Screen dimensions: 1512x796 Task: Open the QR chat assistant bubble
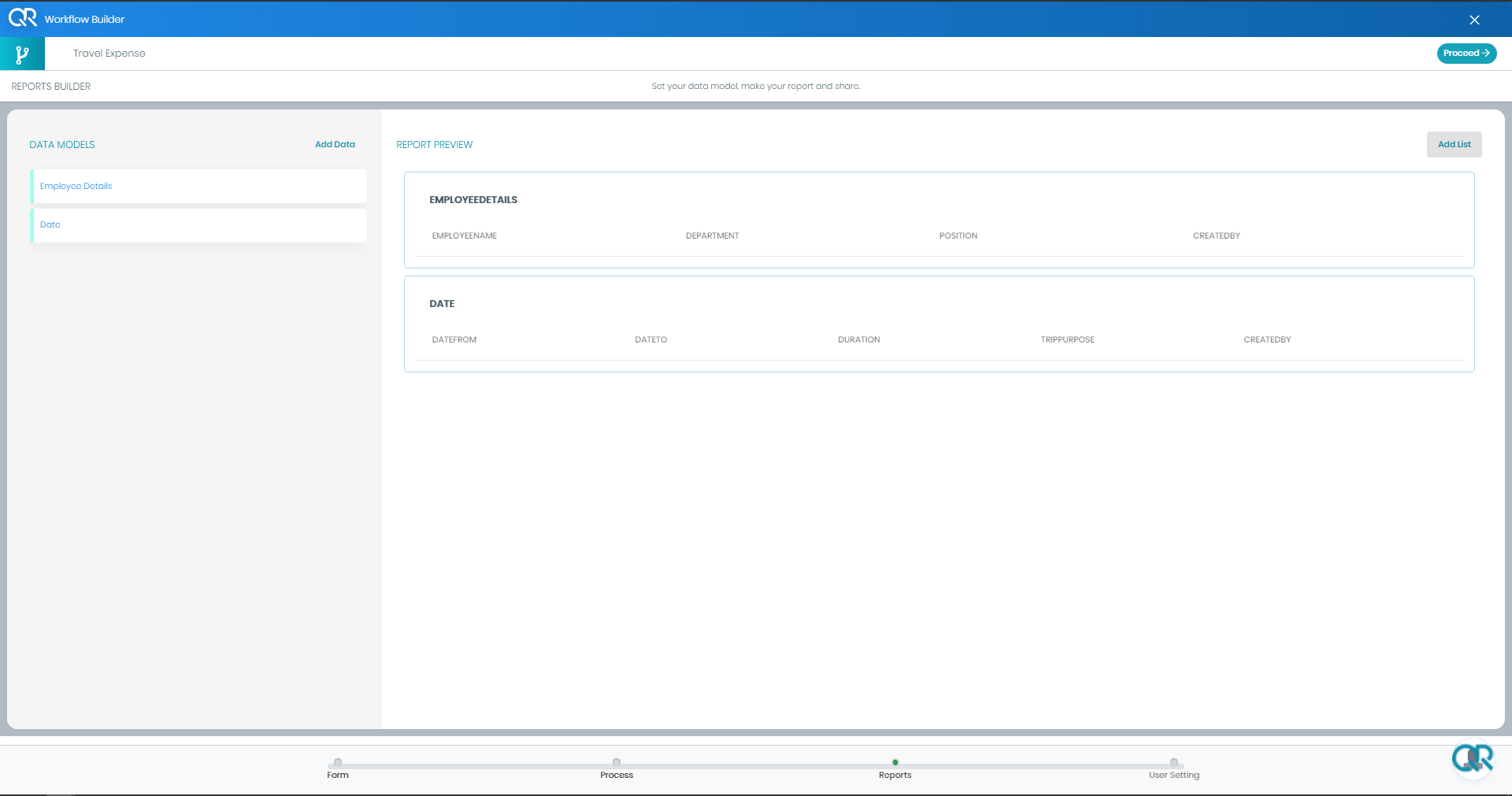click(x=1473, y=759)
